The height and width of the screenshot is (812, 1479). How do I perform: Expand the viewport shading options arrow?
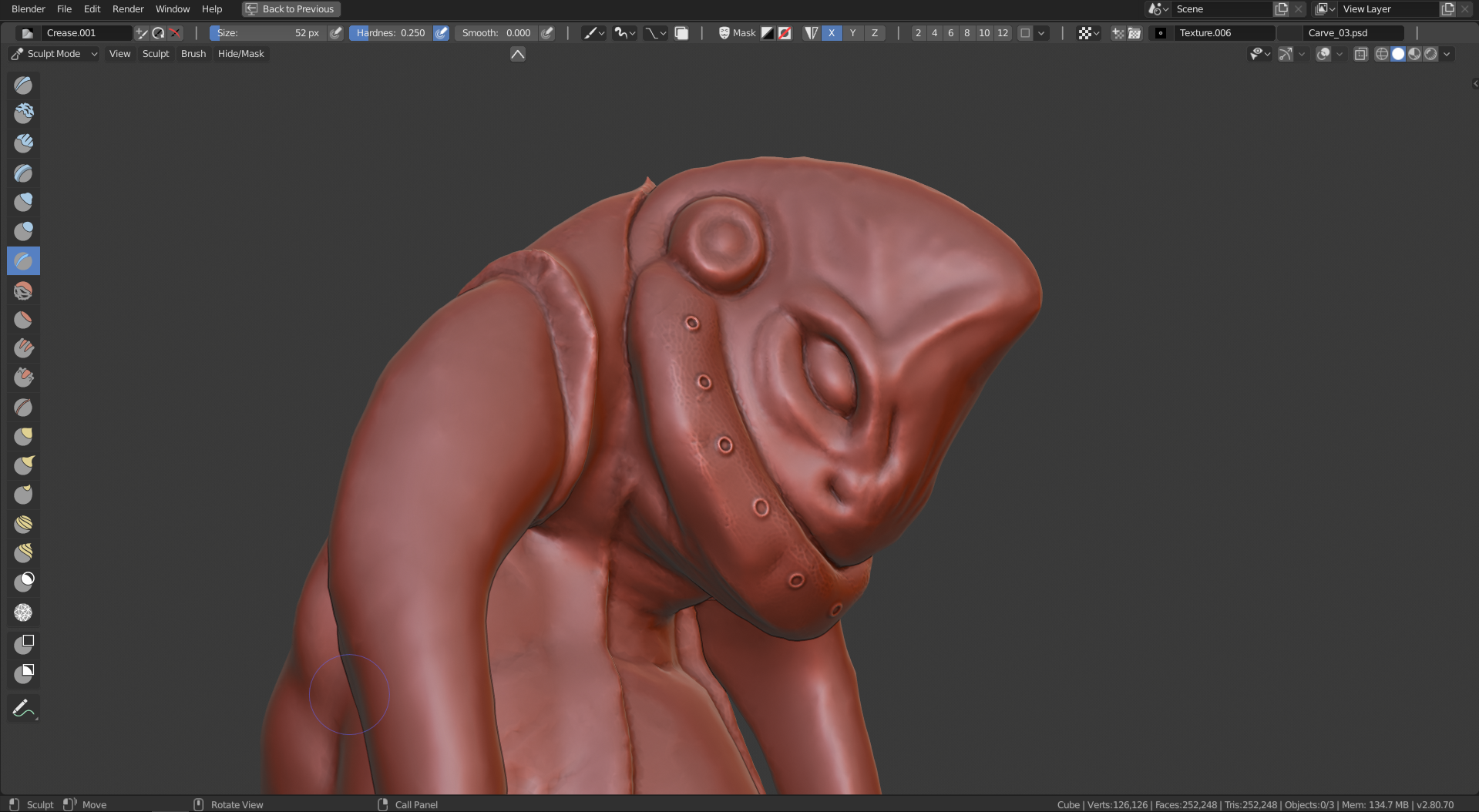(x=1447, y=54)
